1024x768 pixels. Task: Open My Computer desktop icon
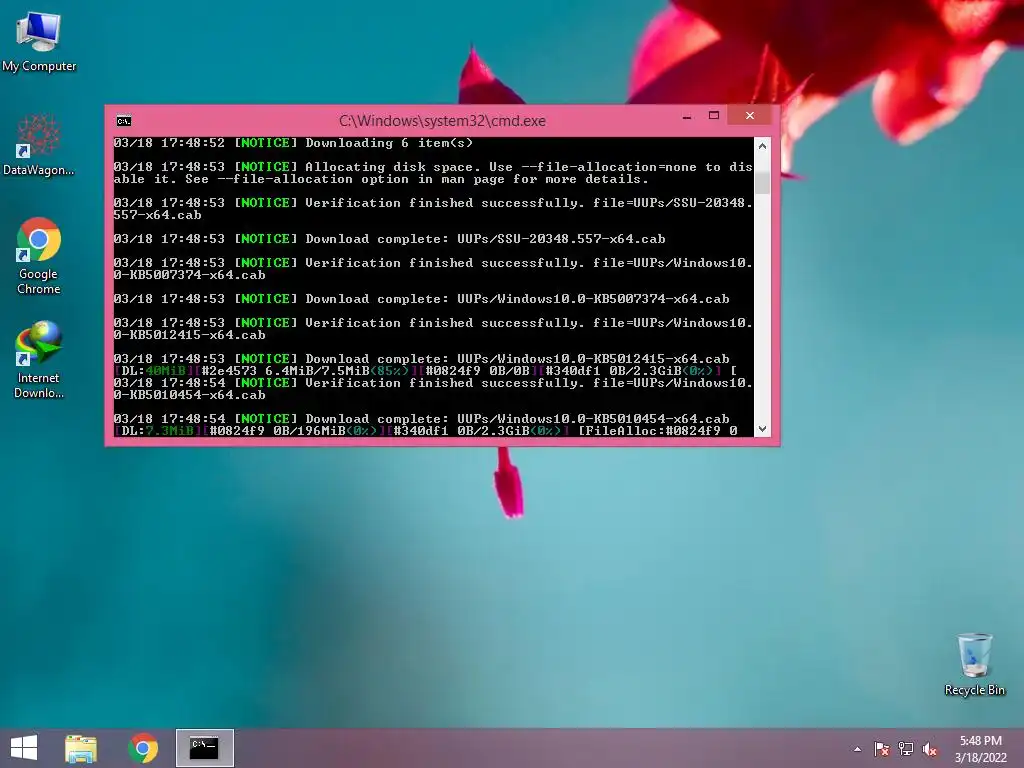coord(39,42)
